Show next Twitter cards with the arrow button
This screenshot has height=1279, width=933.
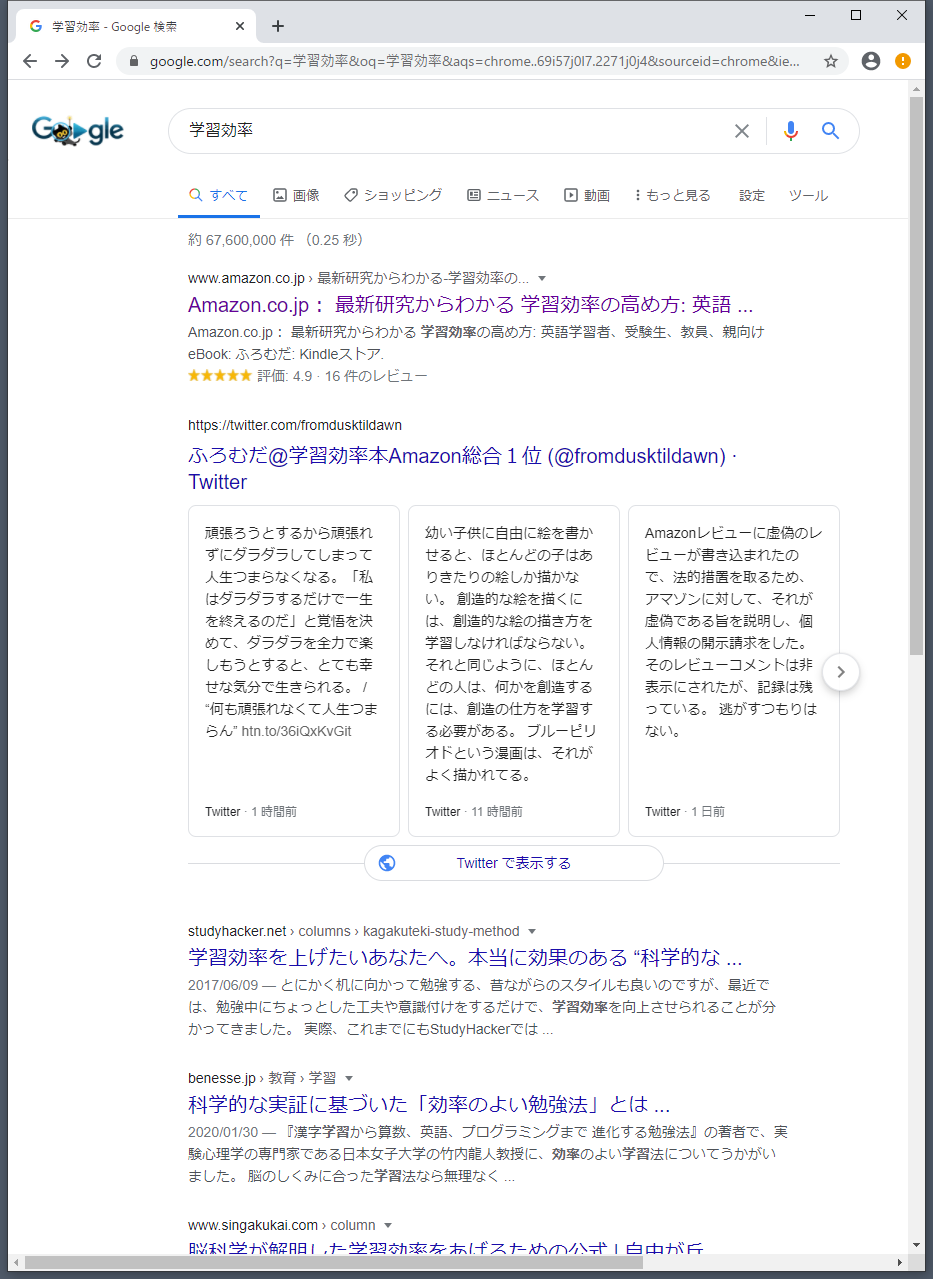[841, 672]
